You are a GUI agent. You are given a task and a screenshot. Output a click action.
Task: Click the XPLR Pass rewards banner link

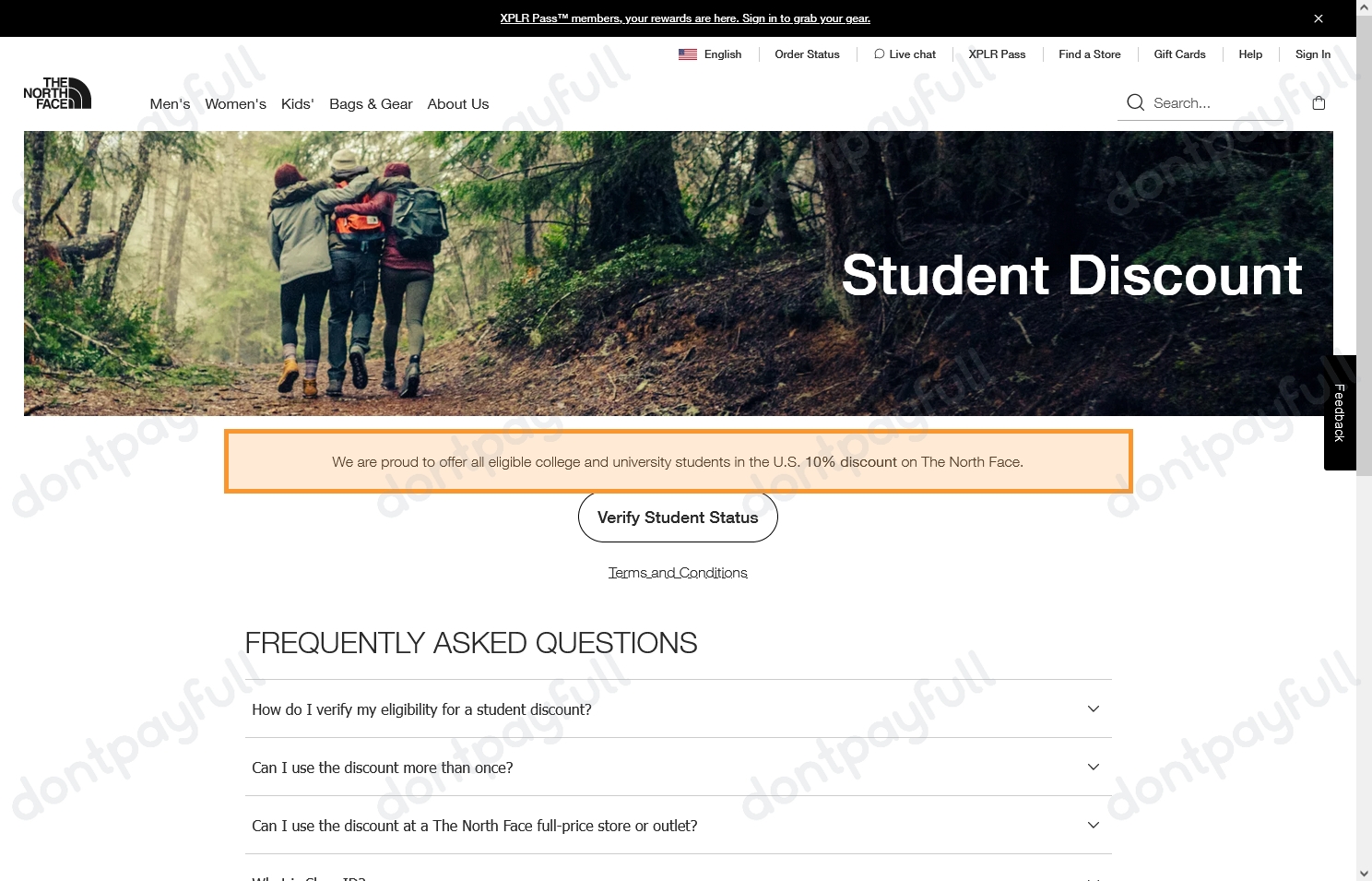[685, 18]
